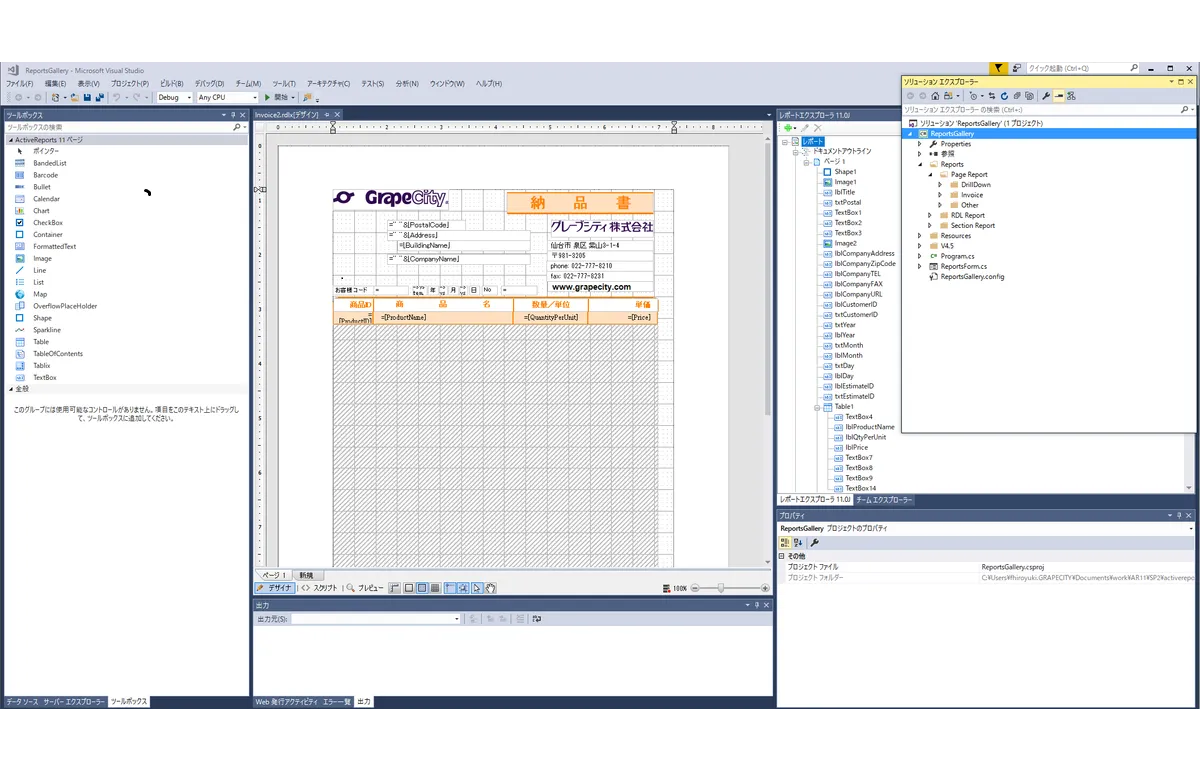Open the Any CPU platform dropdown

coord(228,97)
